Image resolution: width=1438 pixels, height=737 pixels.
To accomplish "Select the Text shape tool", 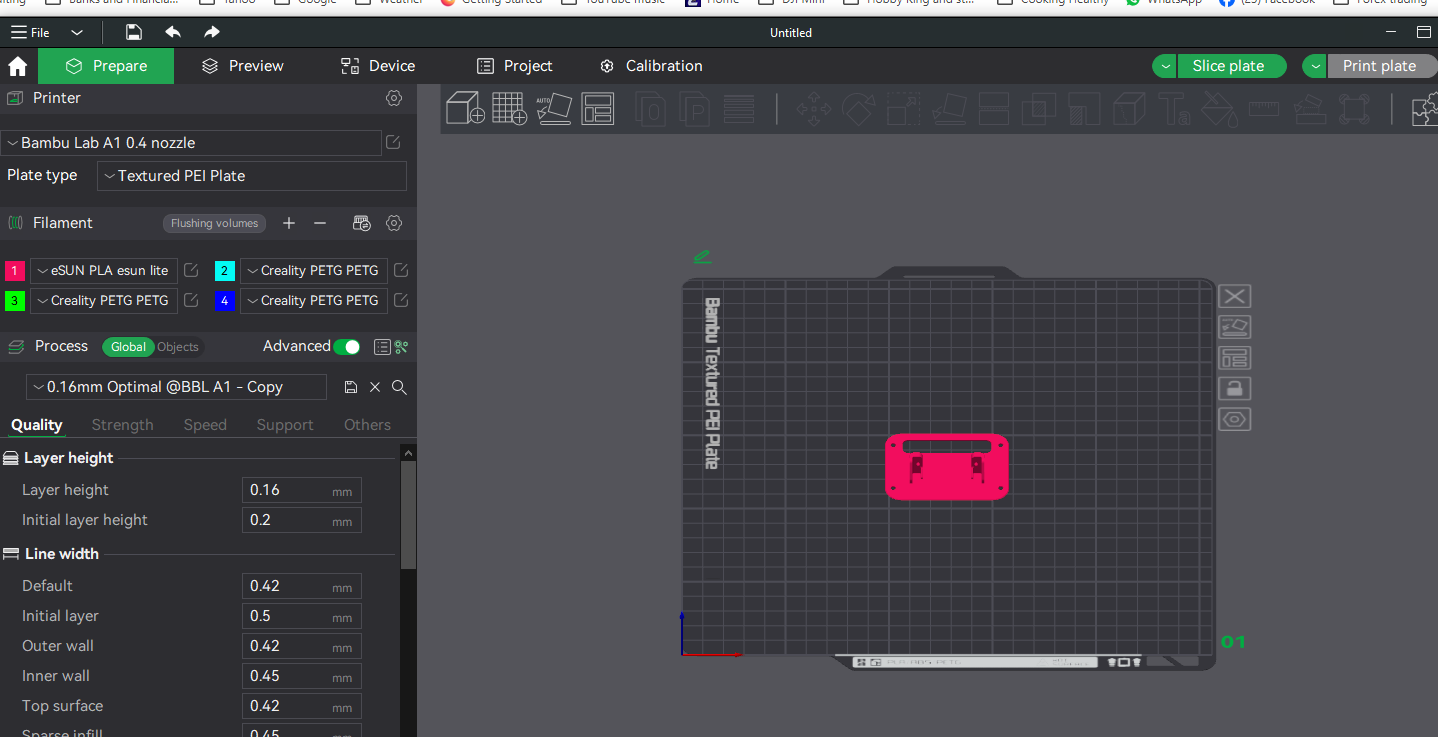I will coord(1174,108).
